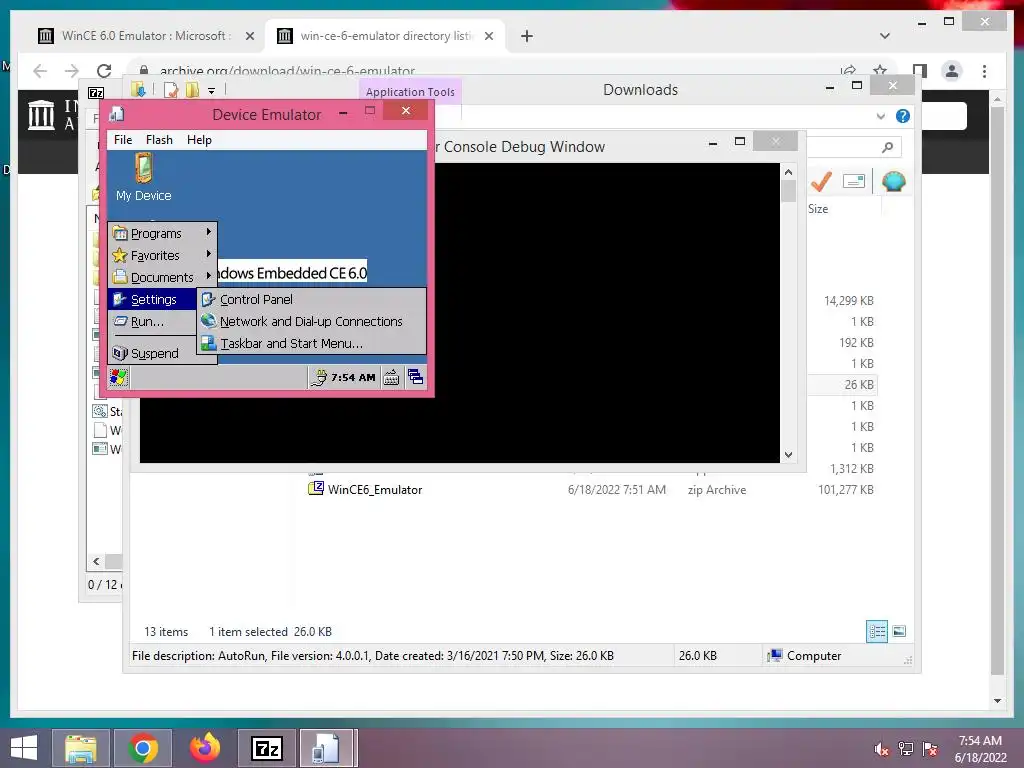Image resolution: width=1024 pixels, height=768 pixels.
Task: Open Flash menu in Device Emulator
Action: point(159,140)
